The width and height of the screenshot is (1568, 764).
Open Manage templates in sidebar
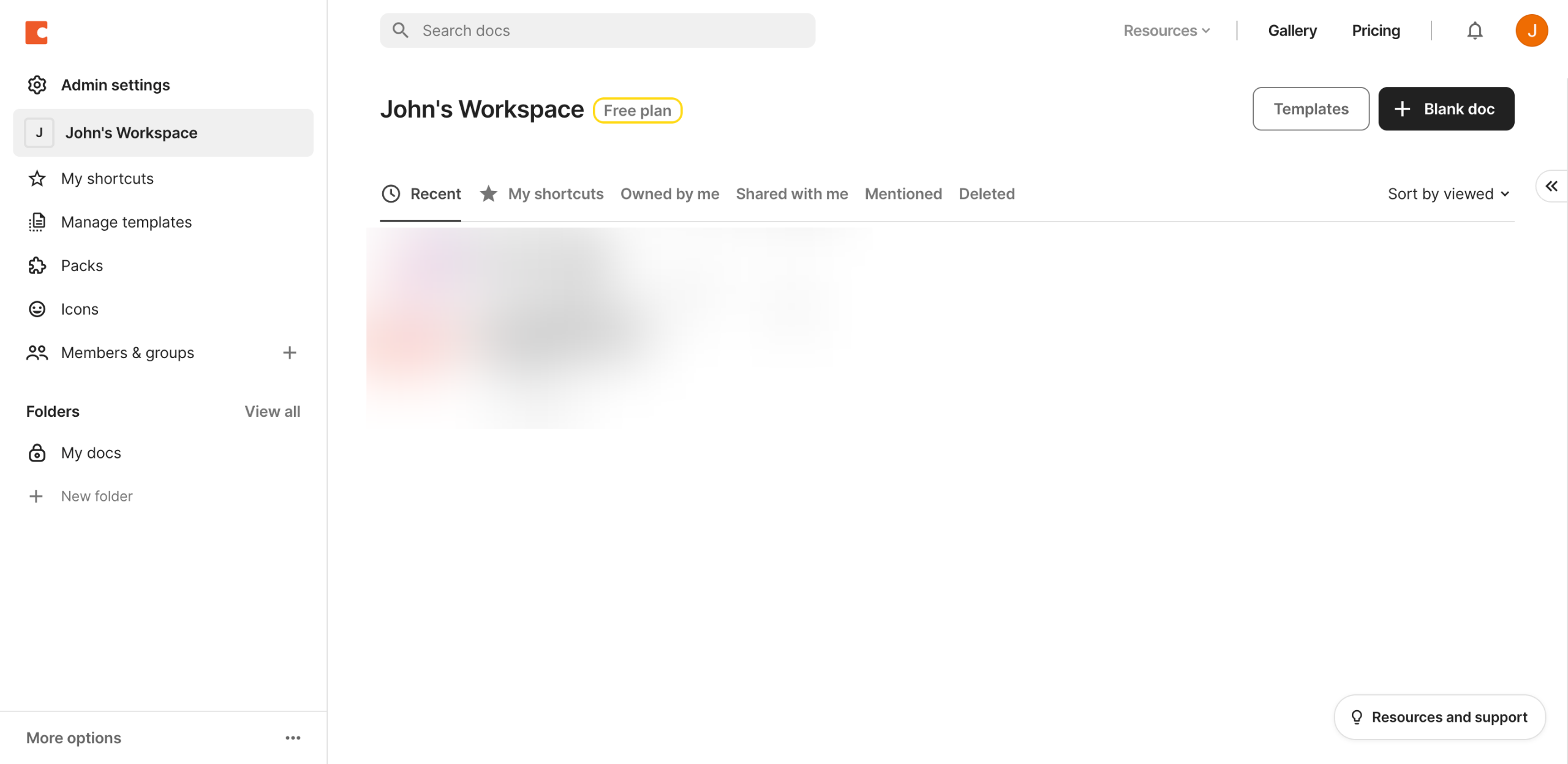point(126,222)
